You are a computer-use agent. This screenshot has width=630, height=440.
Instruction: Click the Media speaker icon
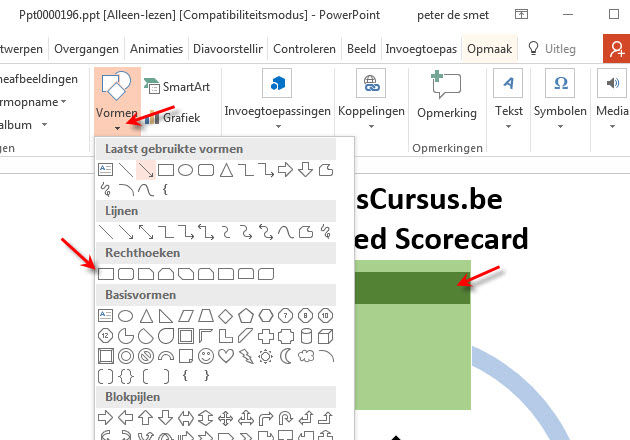612,83
